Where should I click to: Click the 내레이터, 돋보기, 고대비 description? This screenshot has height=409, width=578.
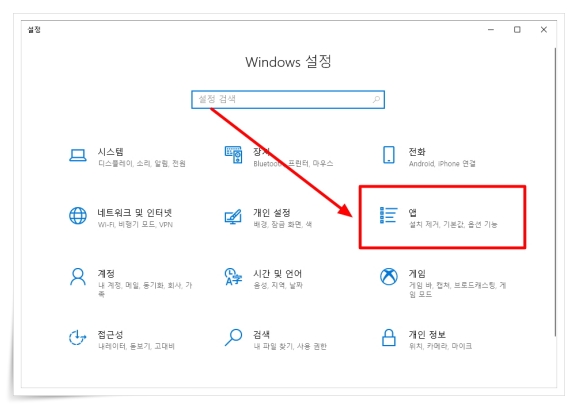point(136,346)
